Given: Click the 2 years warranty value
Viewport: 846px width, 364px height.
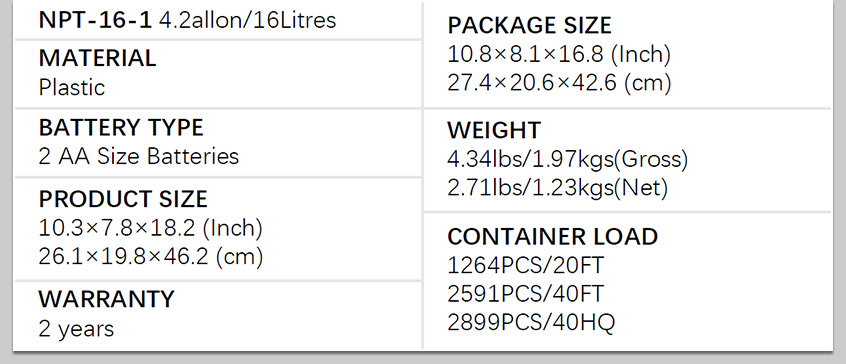Looking at the screenshot, I should point(76,328).
